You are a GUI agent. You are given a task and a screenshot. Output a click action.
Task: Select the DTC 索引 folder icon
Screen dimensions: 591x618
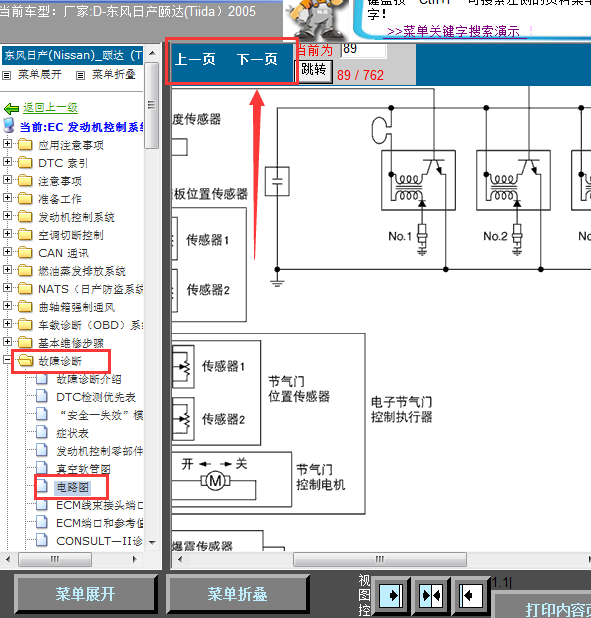tap(25, 163)
